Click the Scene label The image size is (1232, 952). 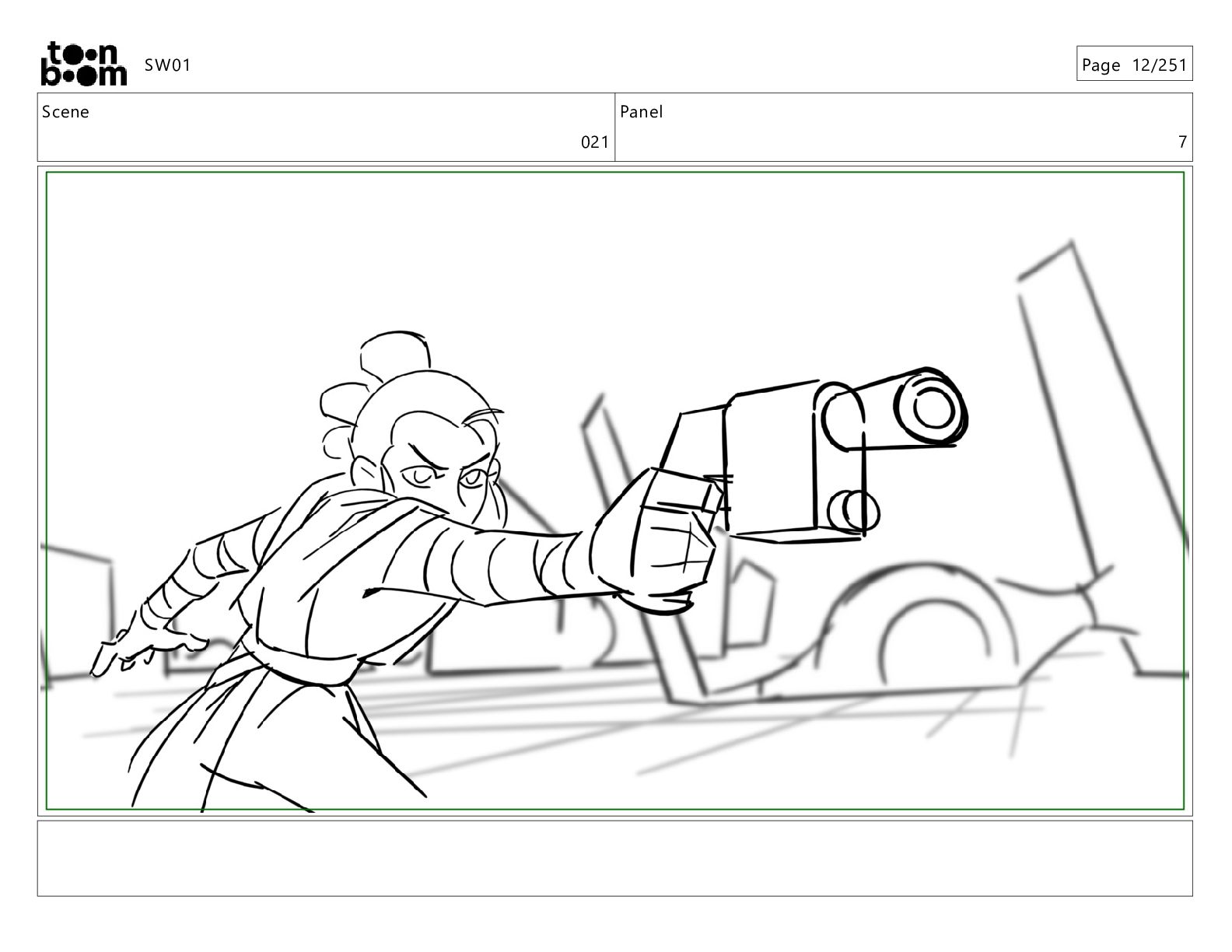pos(65,112)
